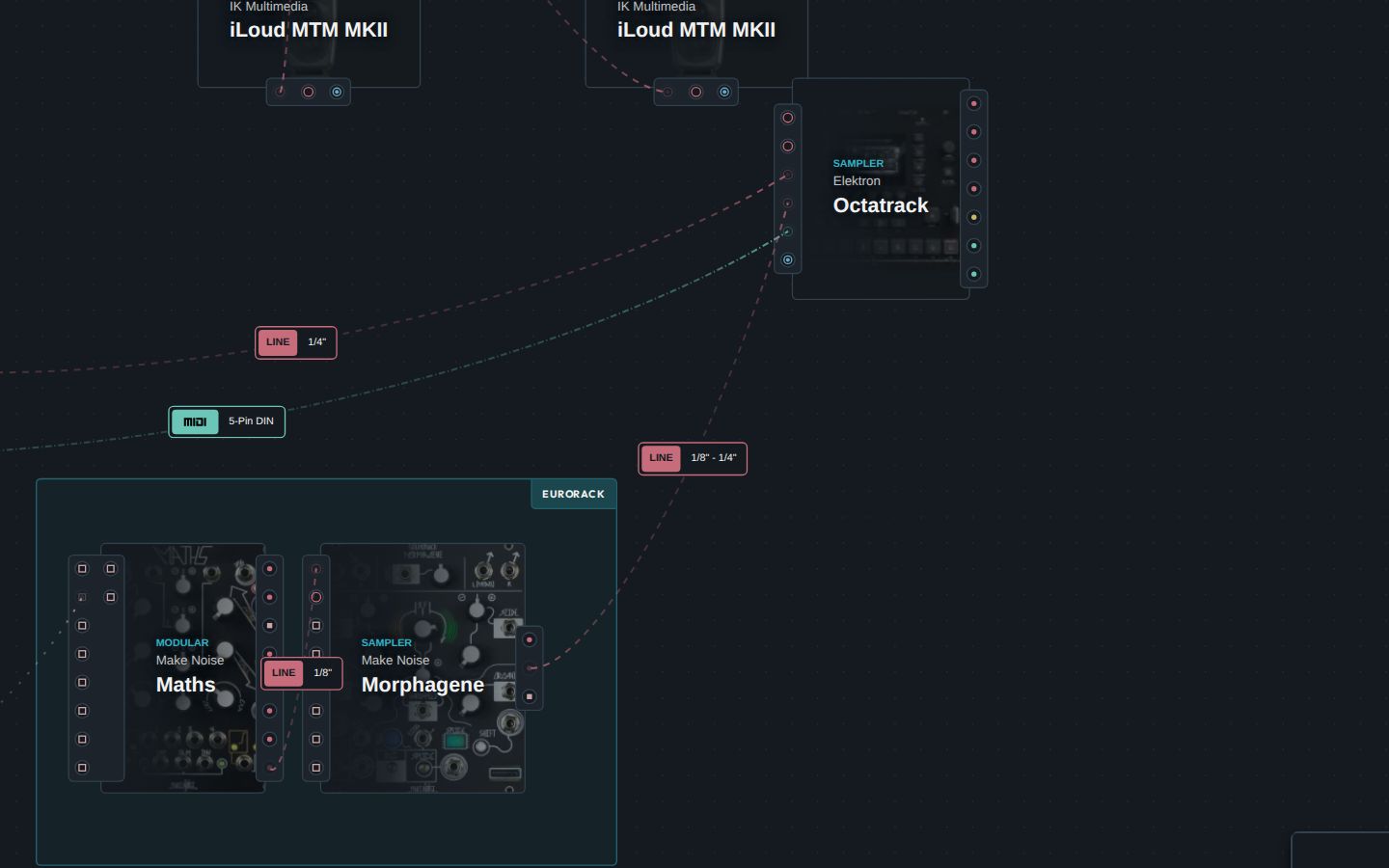Viewport: 1389px width, 868px height.
Task: Click "Make Noise" above the Maths title
Action: coord(190,661)
